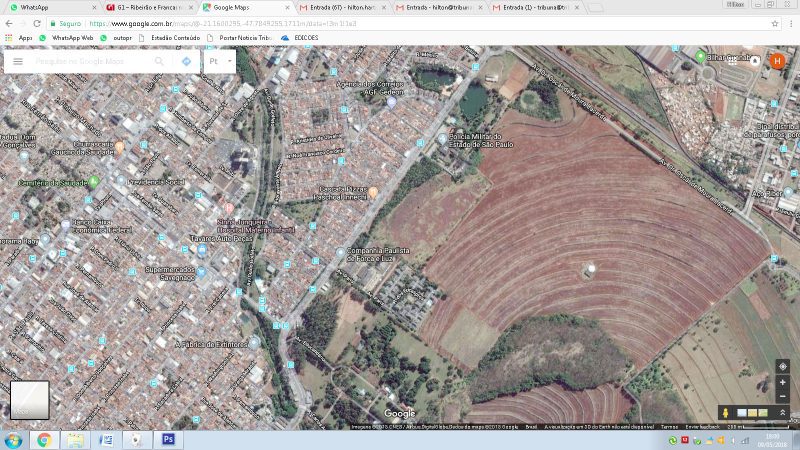
Task: Open Photoshop from the Windows taskbar
Action: click(168, 439)
